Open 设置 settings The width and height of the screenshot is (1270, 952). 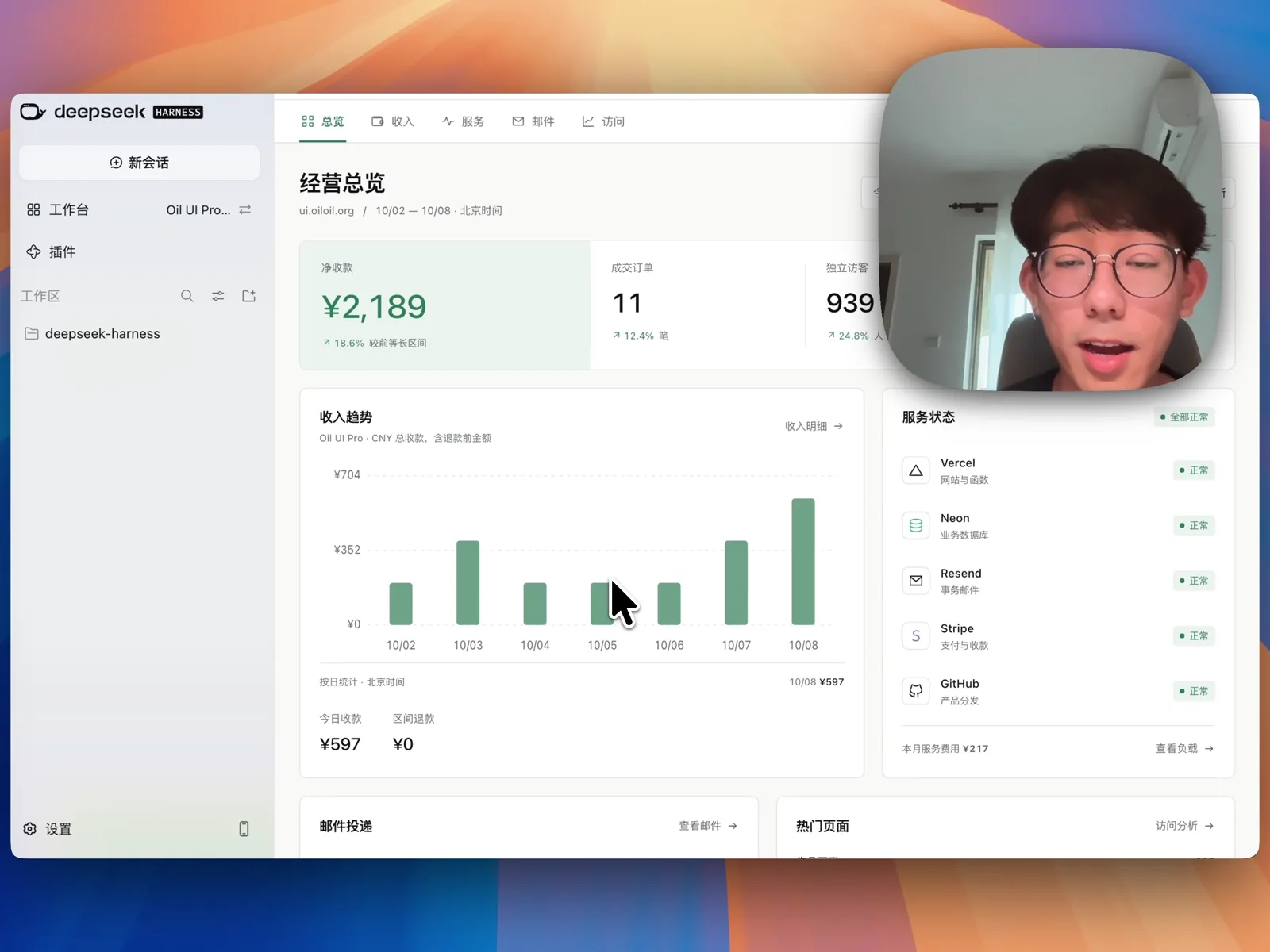pos(48,829)
